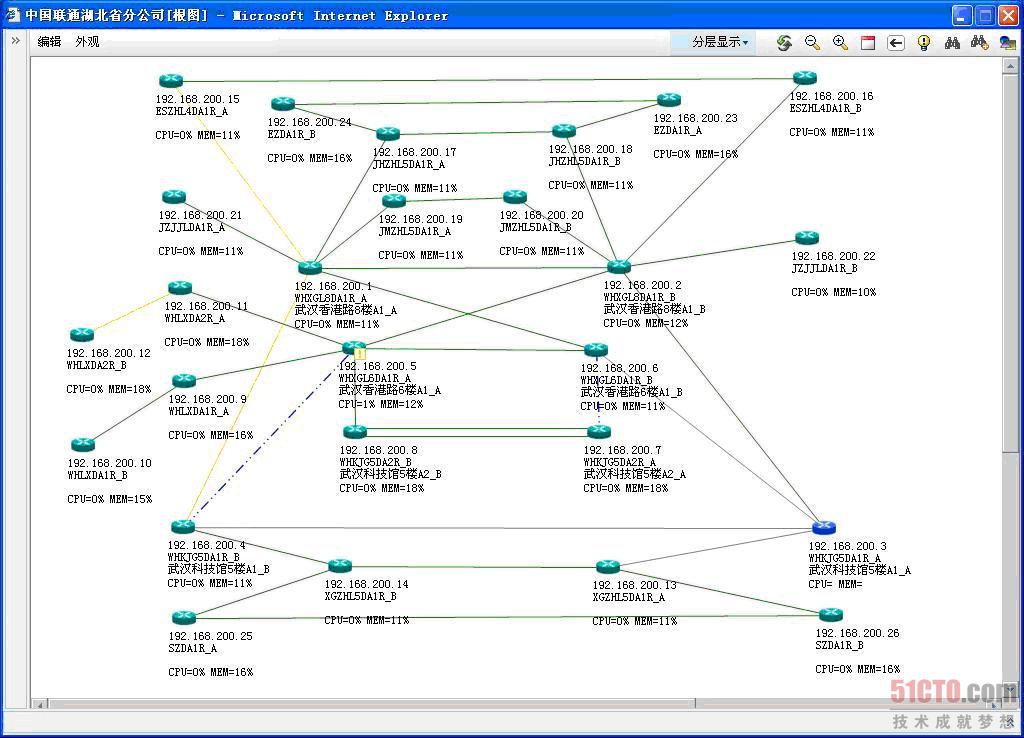The image size is (1024, 738).
Task: Select router icon for 192.168.200.11 WHLXDA2R_A
Action: (x=180, y=287)
